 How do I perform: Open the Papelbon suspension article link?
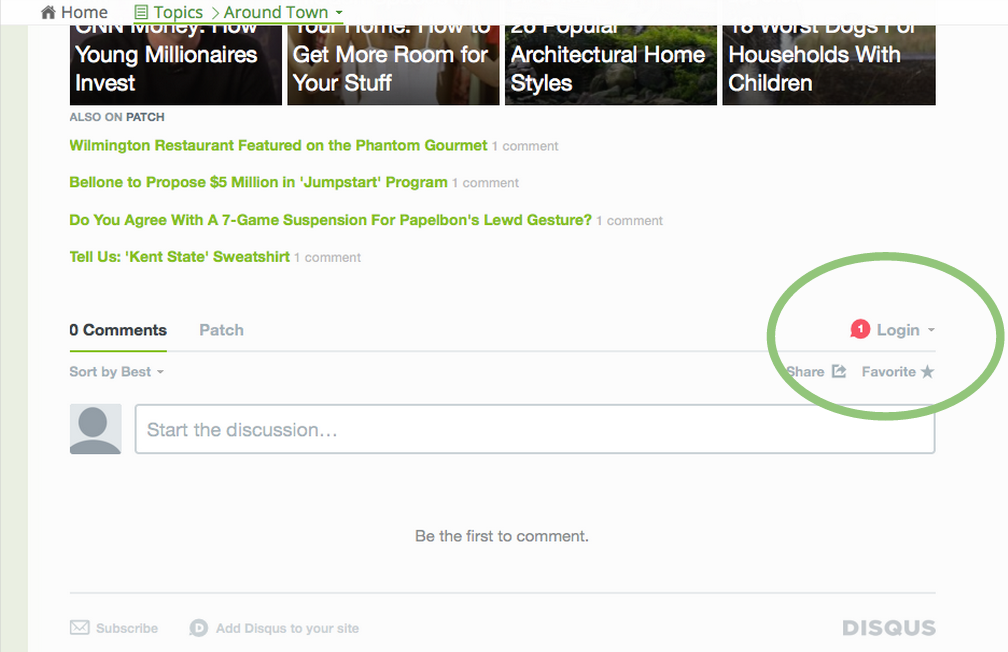(x=330, y=220)
